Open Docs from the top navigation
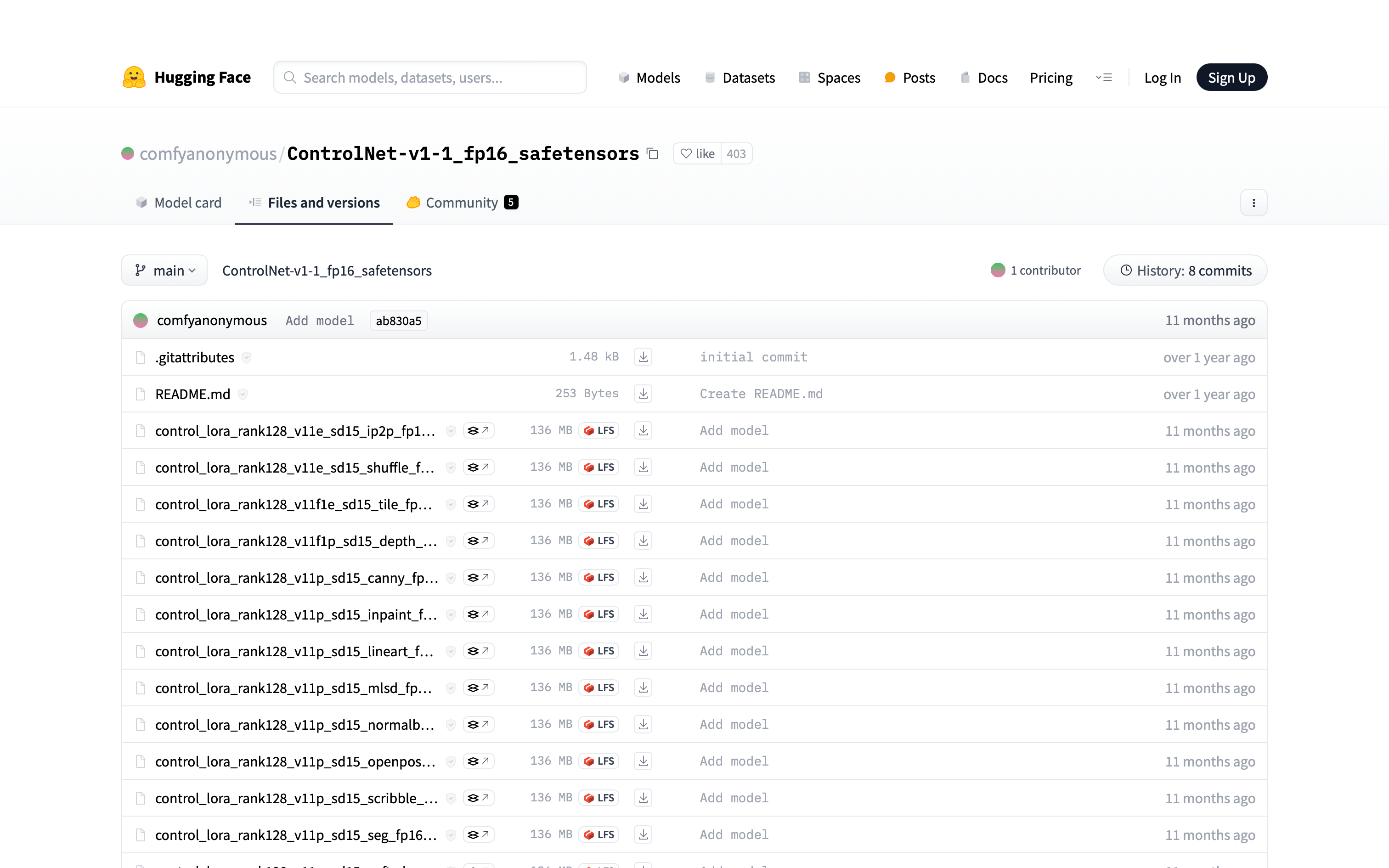Viewport: 1389px width, 868px height. click(x=984, y=78)
